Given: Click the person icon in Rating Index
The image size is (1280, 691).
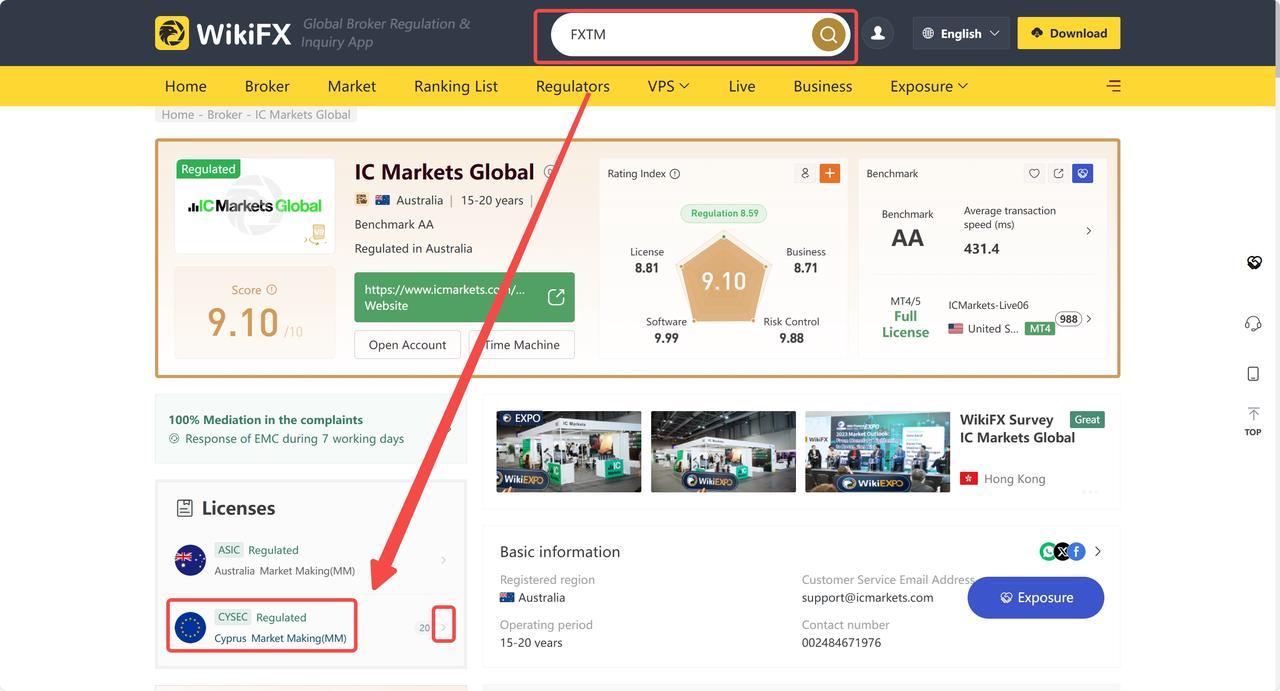Looking at the screenshot, I should [x=805, y=173].
